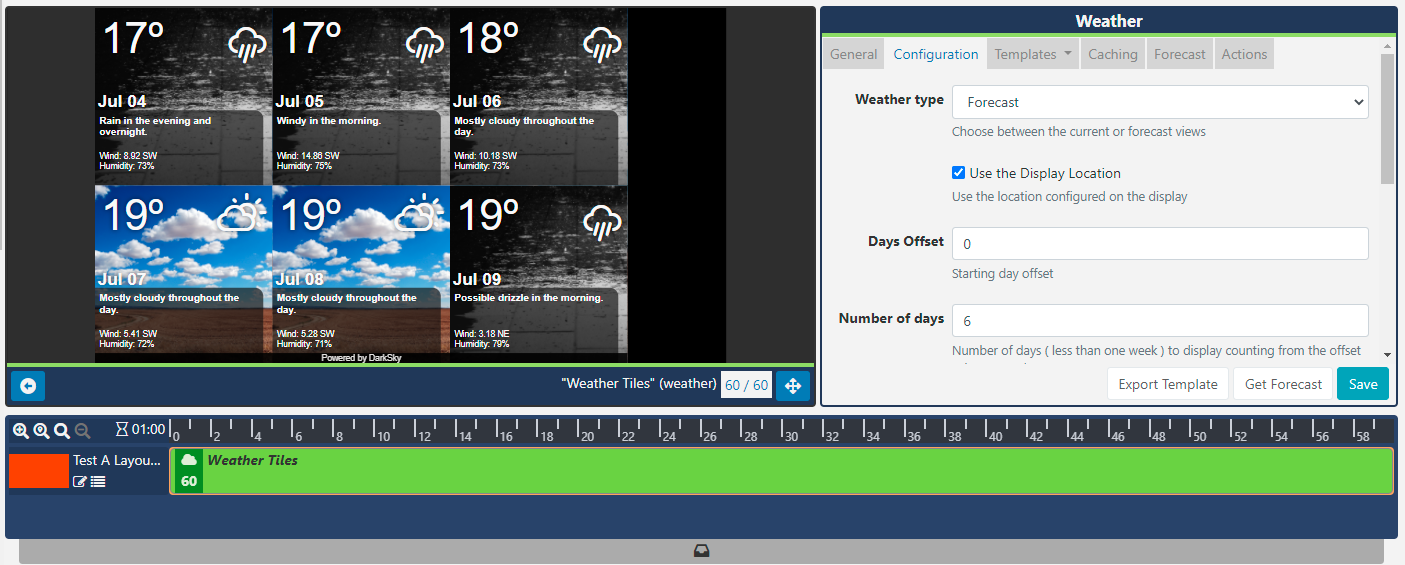Click the second magnifier zoom icon
1405x565 pixels.
[x=41, y=430]
